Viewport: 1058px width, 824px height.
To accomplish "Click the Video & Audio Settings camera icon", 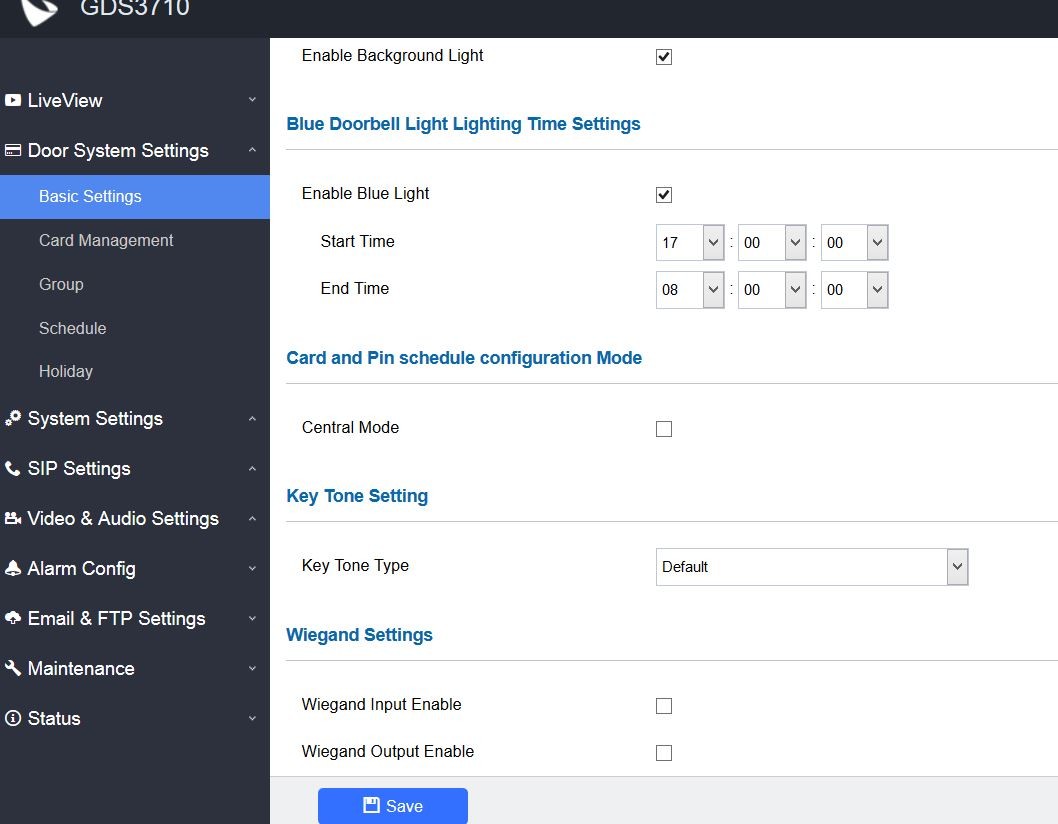I will point(13,519).
